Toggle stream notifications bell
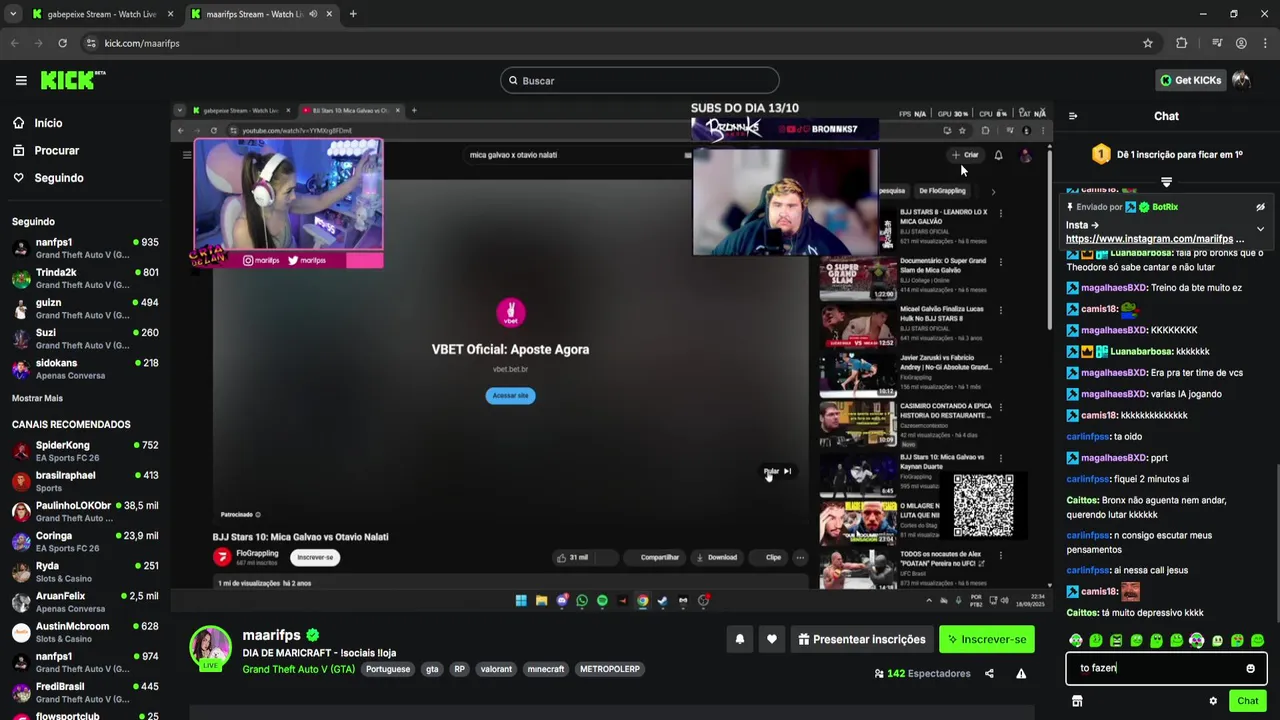Screen dimensions: 1280x720 click(x=740, y=639)
